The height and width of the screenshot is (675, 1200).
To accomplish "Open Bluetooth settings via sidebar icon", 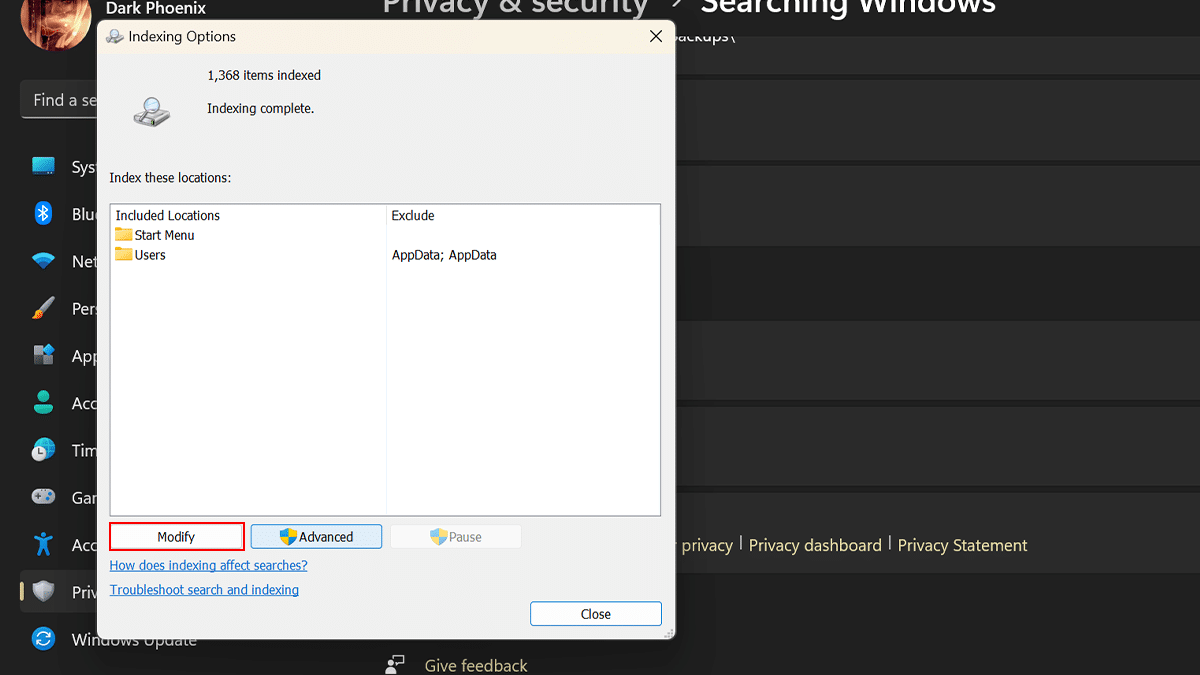I will point(43,213).
